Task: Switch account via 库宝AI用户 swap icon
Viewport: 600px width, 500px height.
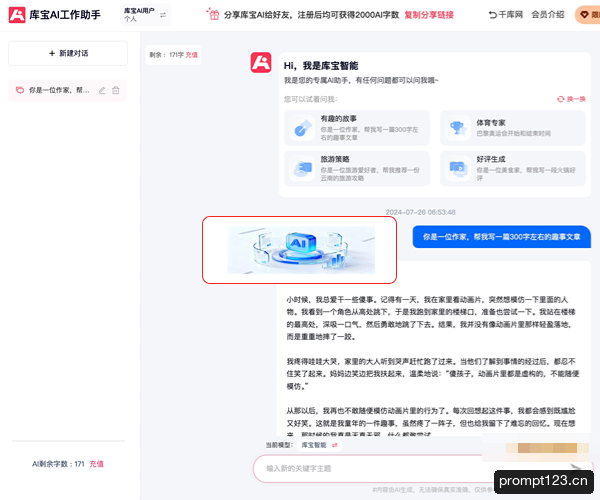Action: [x=163, y=15]
